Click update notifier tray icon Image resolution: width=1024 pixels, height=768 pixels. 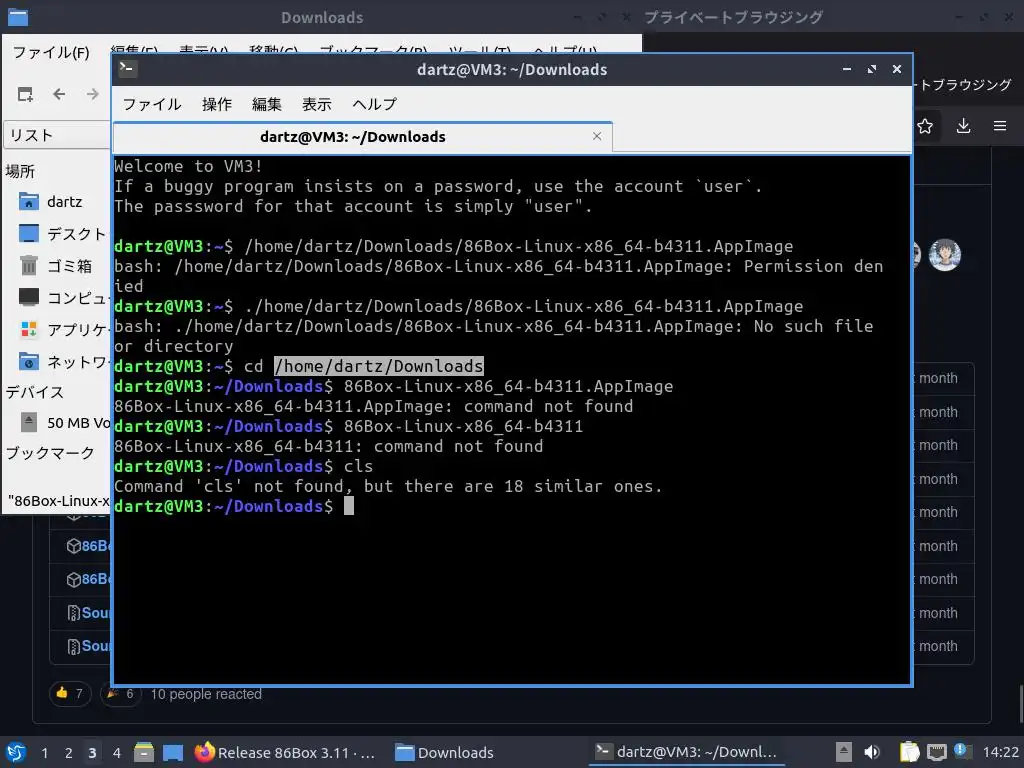point(962,751)
